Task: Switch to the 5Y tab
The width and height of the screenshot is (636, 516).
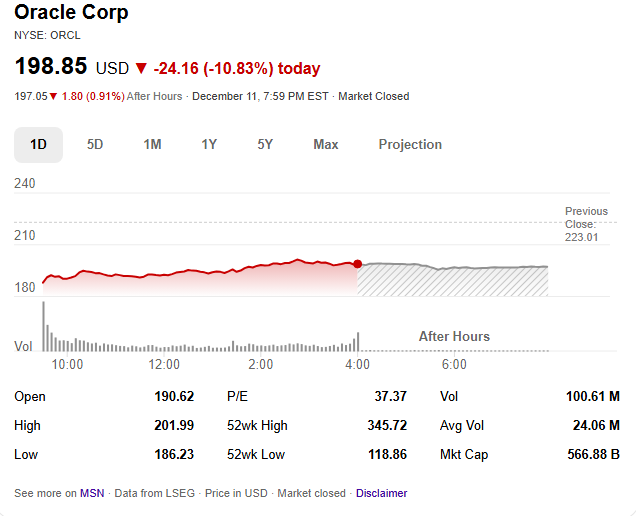Action: click(265, 144)
